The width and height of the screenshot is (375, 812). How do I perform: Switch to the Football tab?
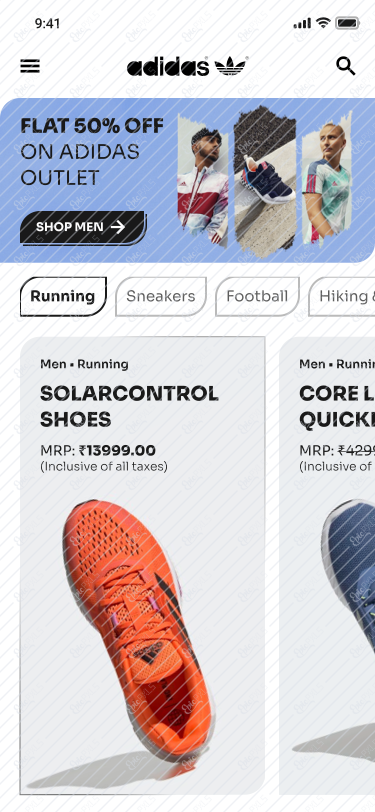257,296
